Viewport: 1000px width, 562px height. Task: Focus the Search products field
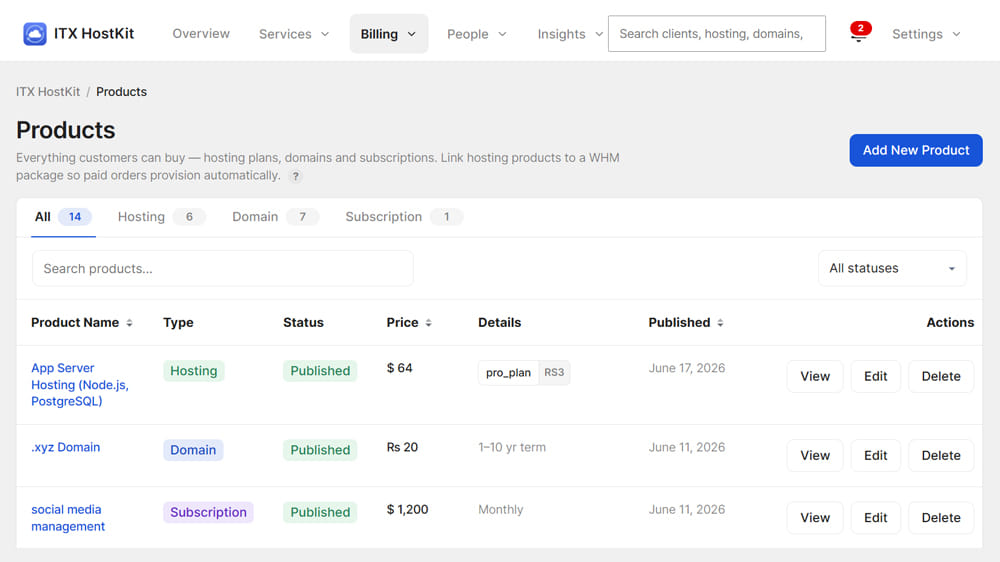(x=223, y=269)
